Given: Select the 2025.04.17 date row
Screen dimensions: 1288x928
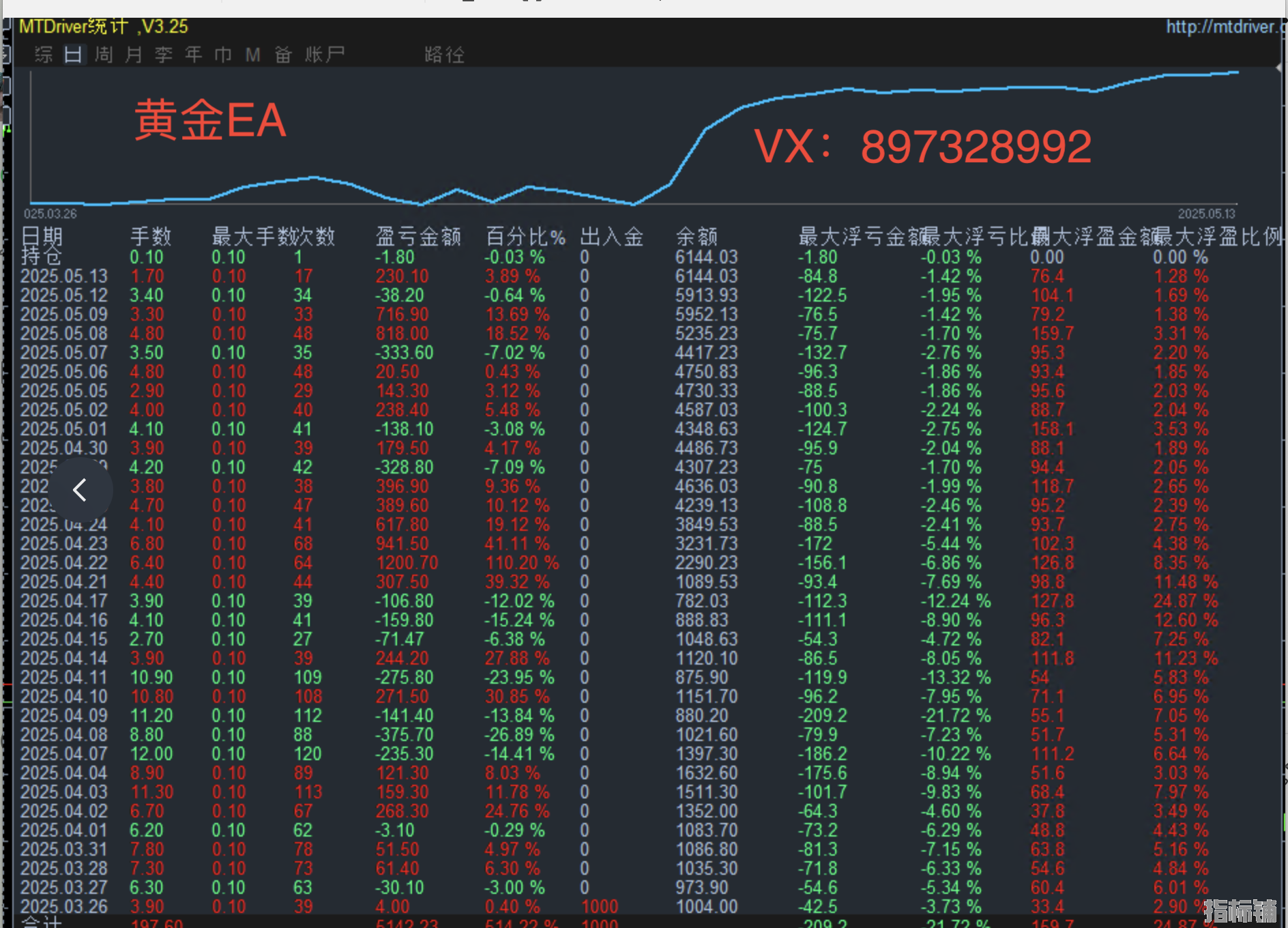Looking at the screenshot, I should point(64,601).
